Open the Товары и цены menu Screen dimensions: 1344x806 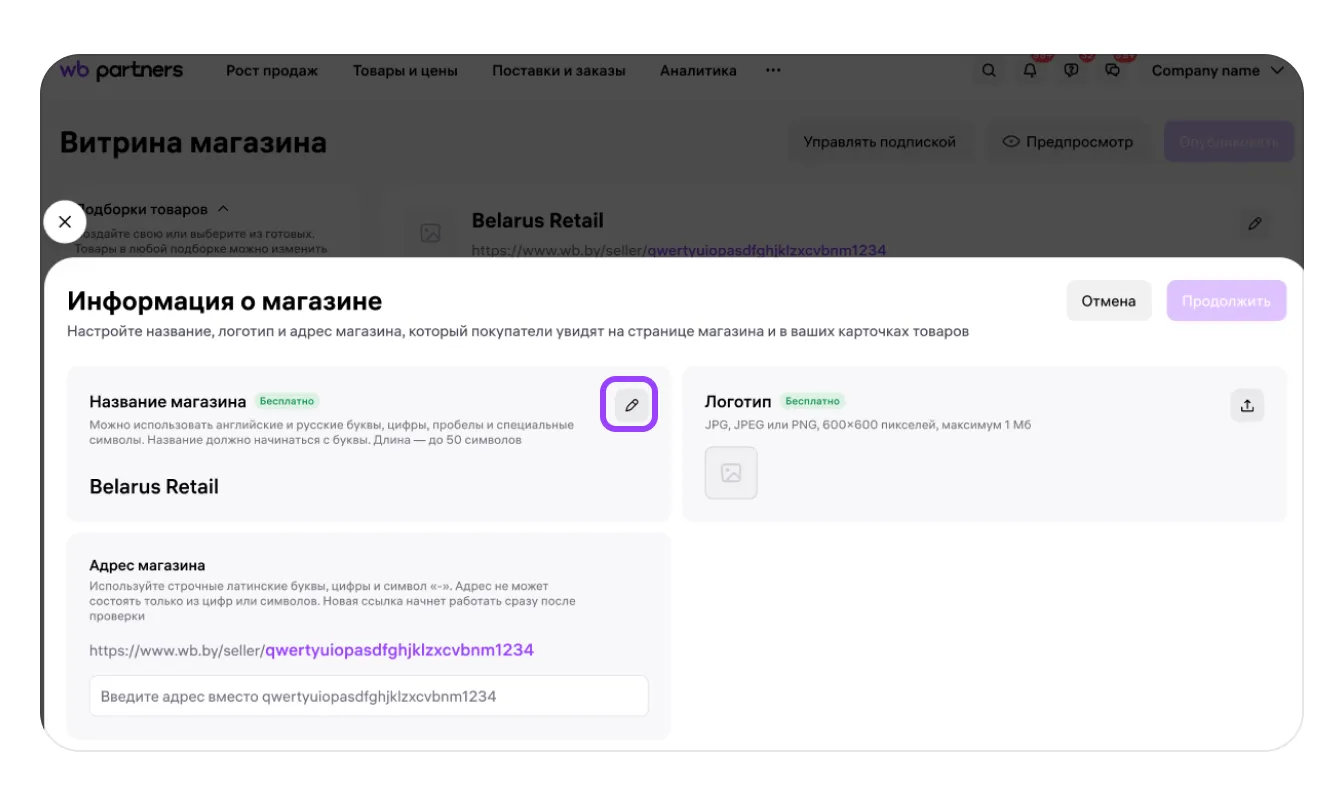point(405,71)
